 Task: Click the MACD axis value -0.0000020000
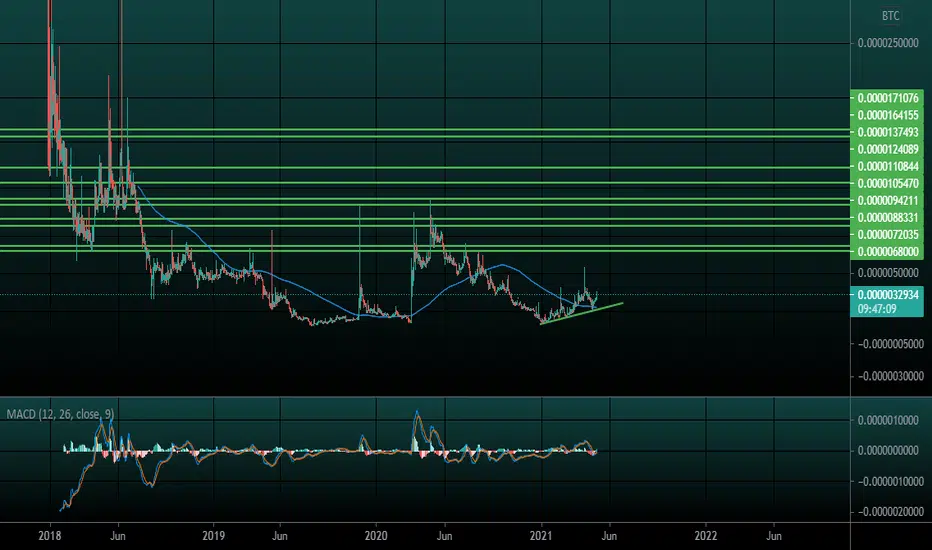click(x=890, y=512)
